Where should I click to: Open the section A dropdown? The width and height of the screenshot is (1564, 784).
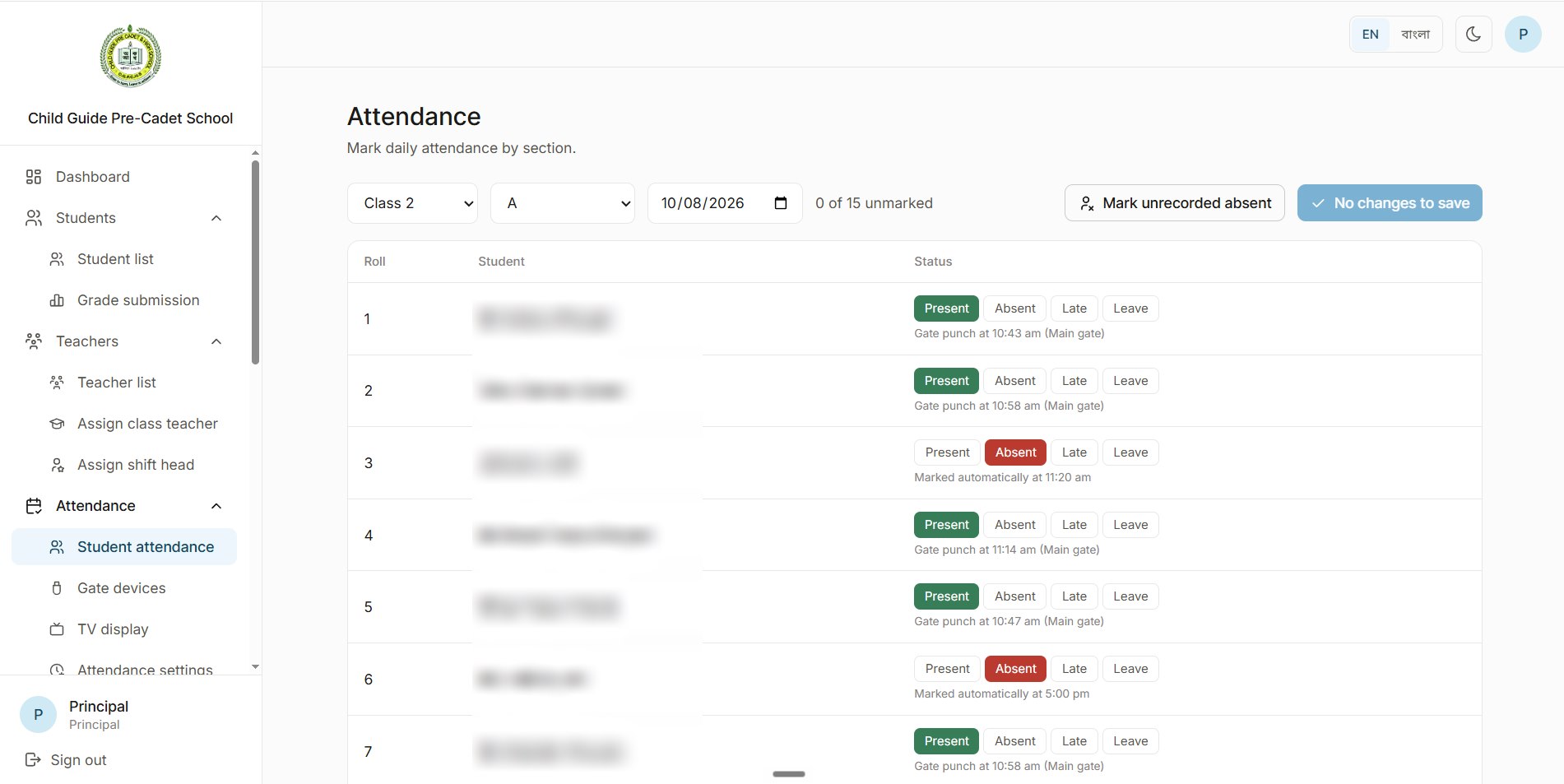click(x=563, y=203)
